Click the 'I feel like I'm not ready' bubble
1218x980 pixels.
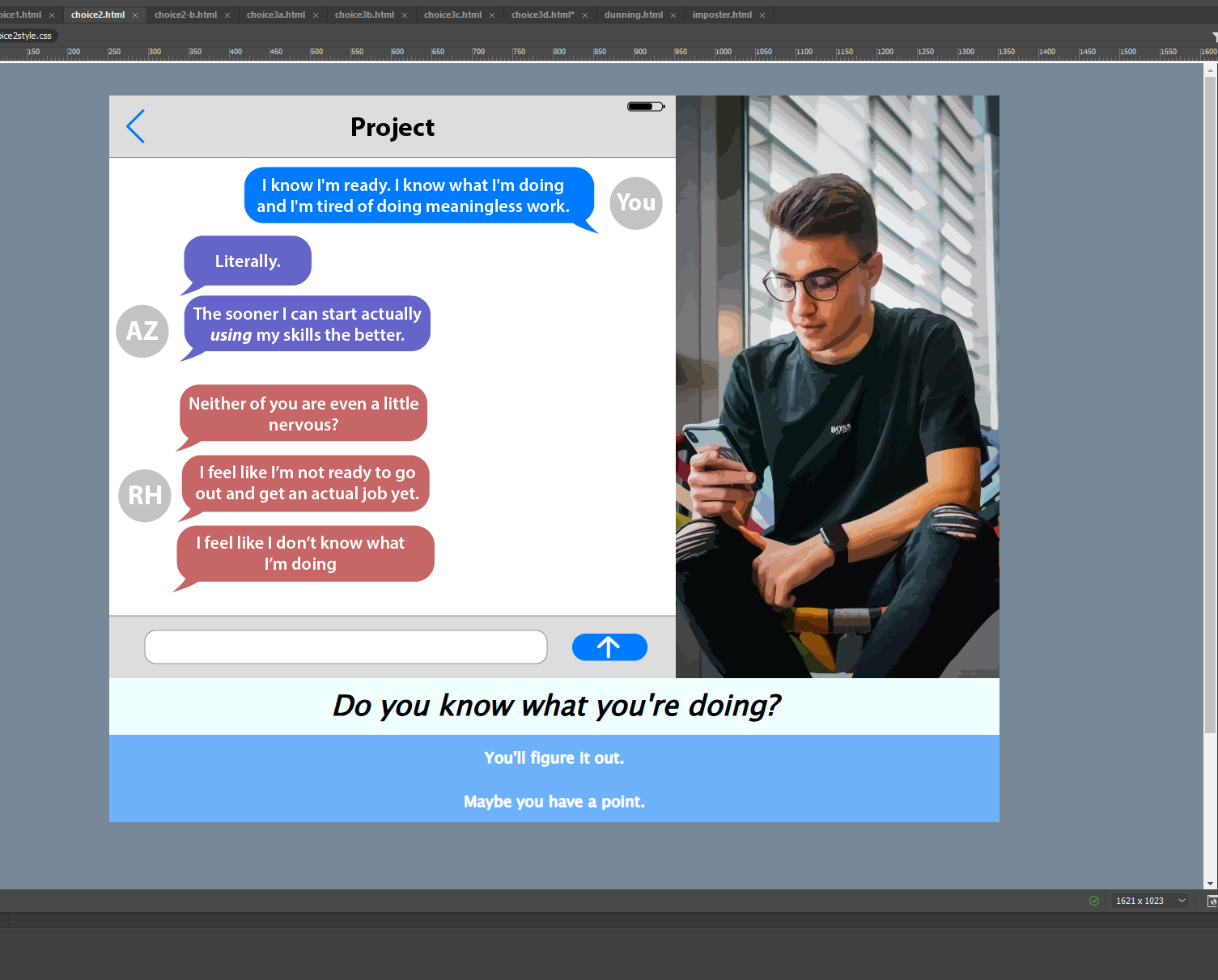pos(305,484)
